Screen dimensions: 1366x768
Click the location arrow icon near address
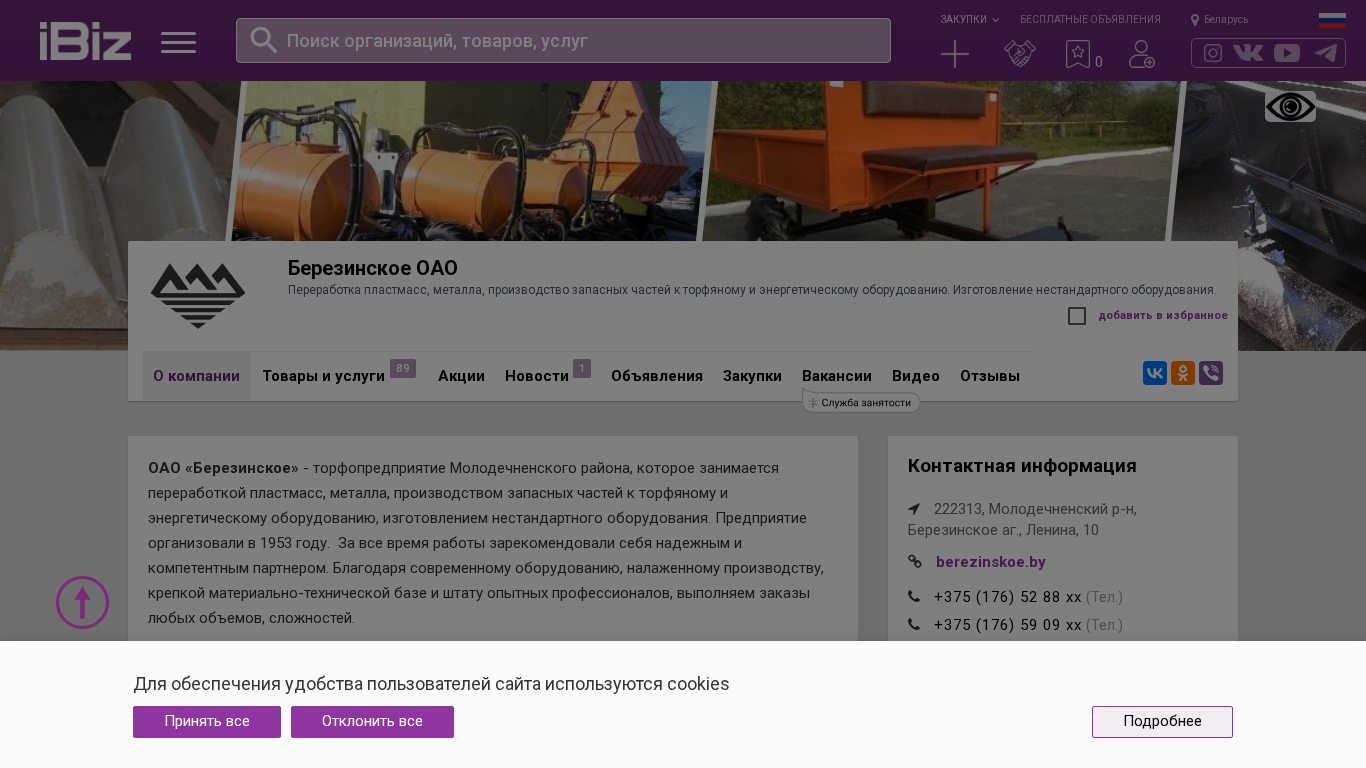click(914, 509)
